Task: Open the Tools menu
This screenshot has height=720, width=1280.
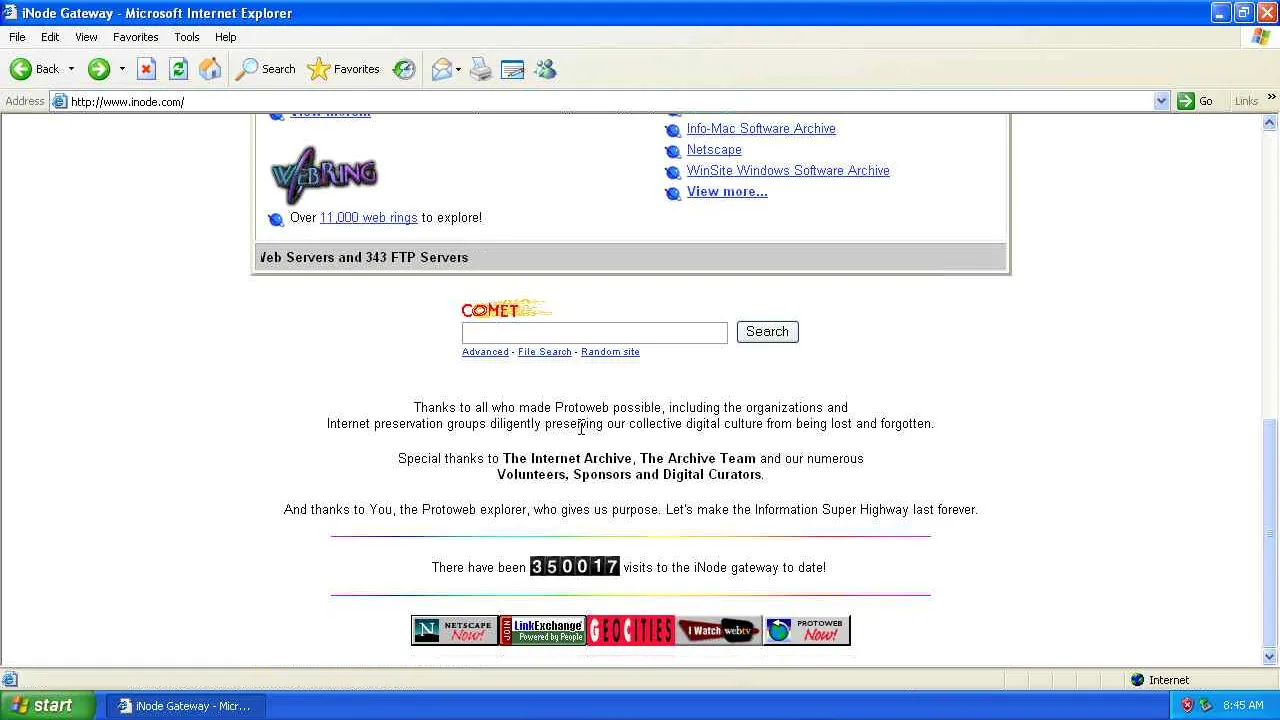Action: (x=187, y=37)
